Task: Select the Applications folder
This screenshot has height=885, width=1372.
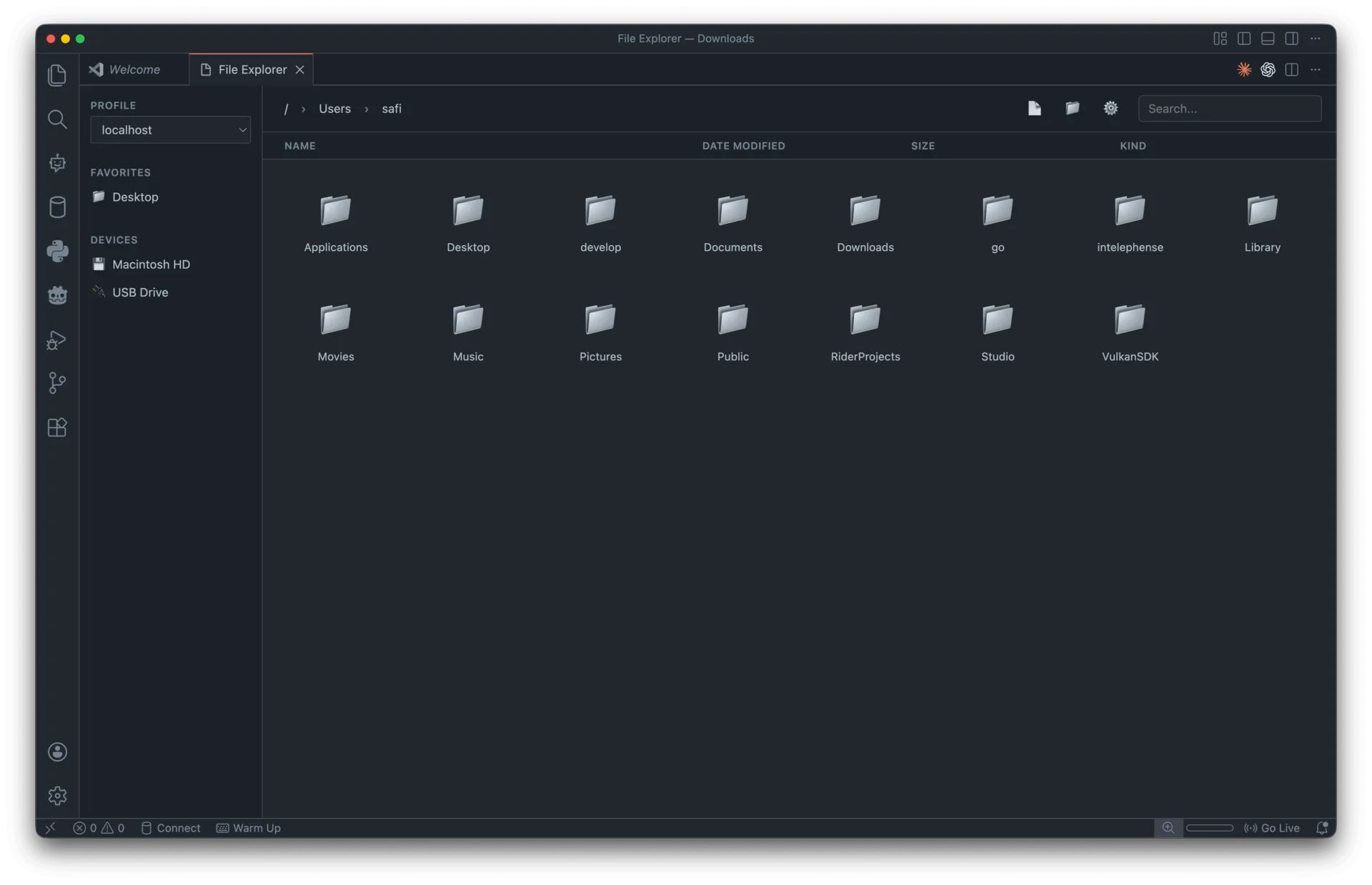Action: (336, 222)
